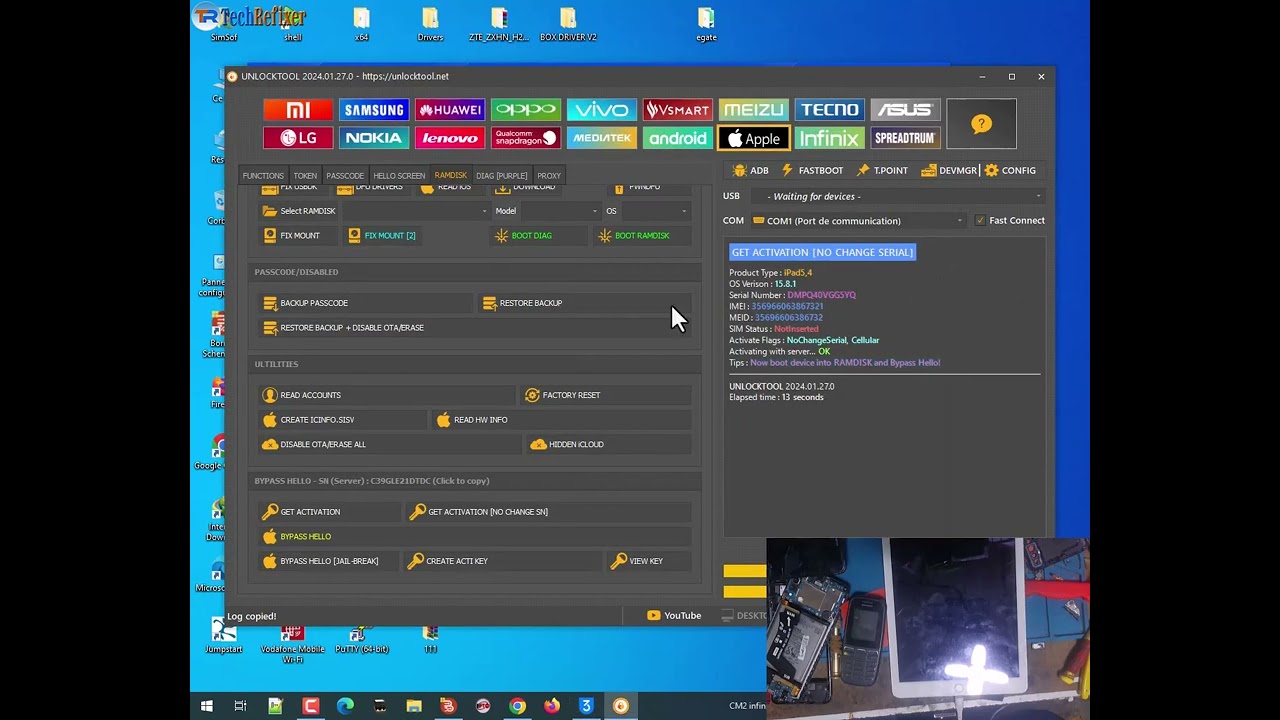Select the LG brand logo
Screen dimensions: 1280x720
point(298,138)
